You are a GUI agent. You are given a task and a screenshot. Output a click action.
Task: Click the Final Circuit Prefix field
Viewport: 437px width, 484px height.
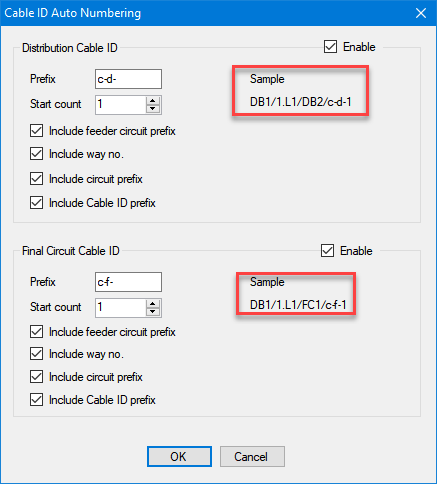click(x=128, y=282)
